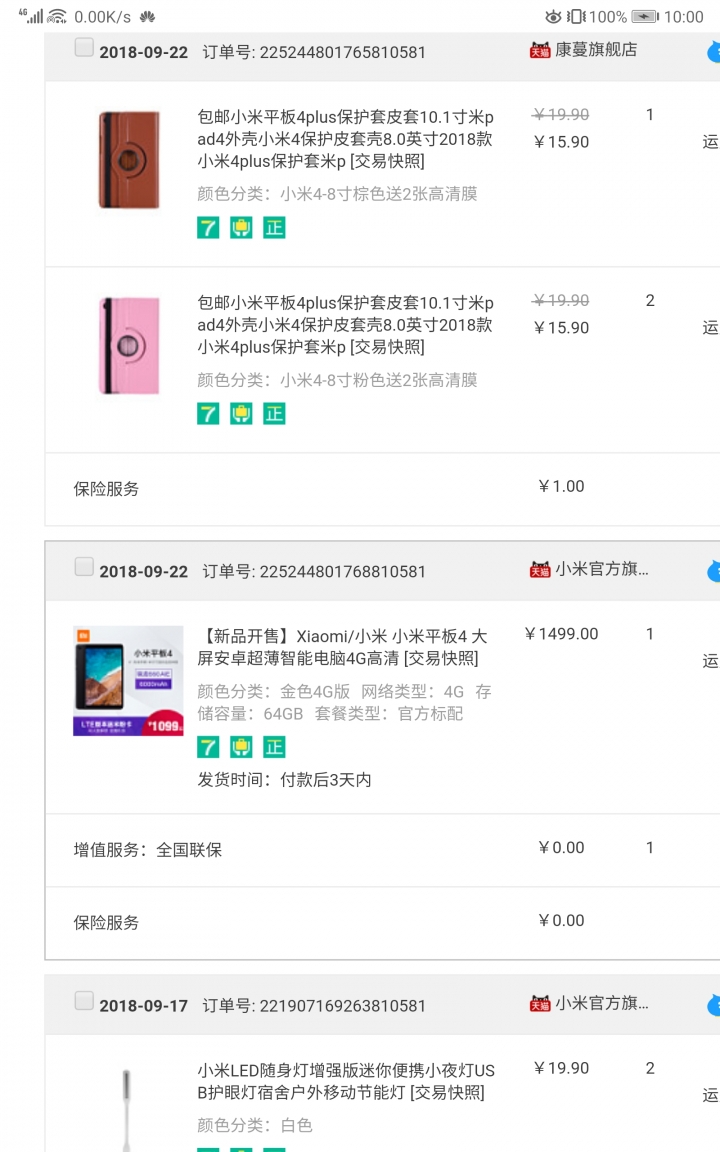720x1152 pixels.
Task: Click the Tmall icon beside 康蔓旗舰店
Action: click(x=540, y=50)
